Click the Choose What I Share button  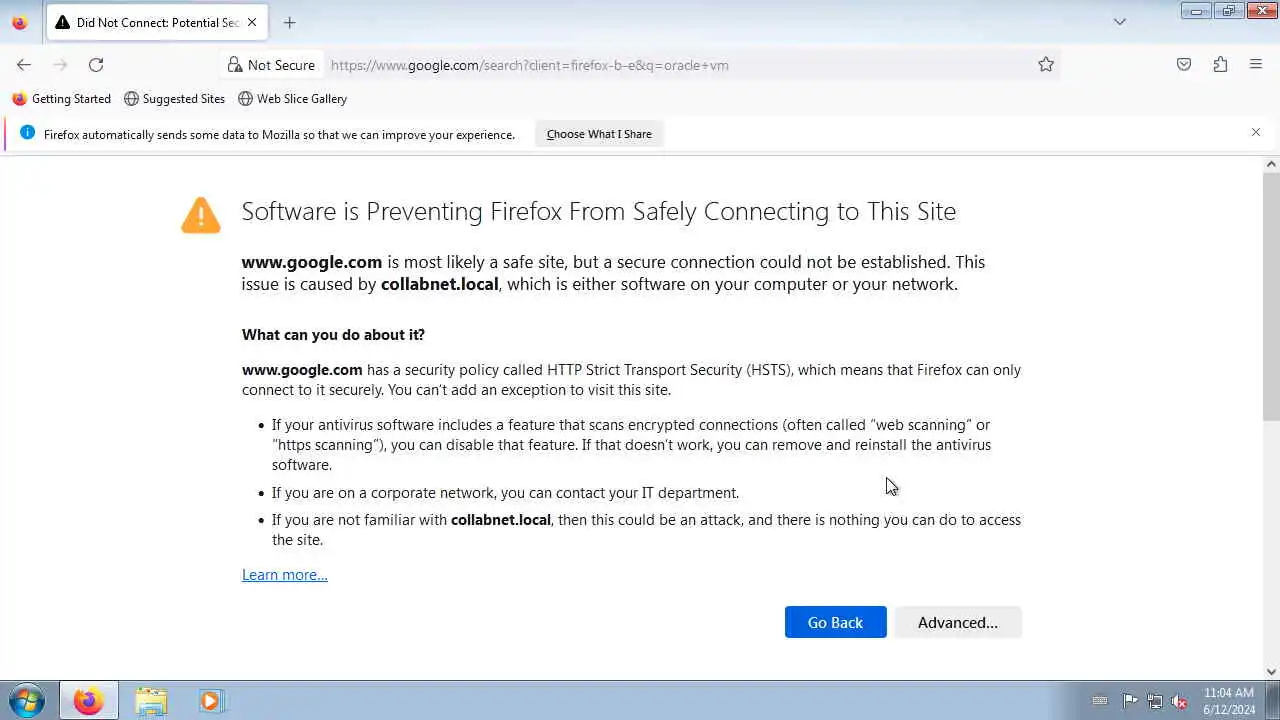coord(599,134)
